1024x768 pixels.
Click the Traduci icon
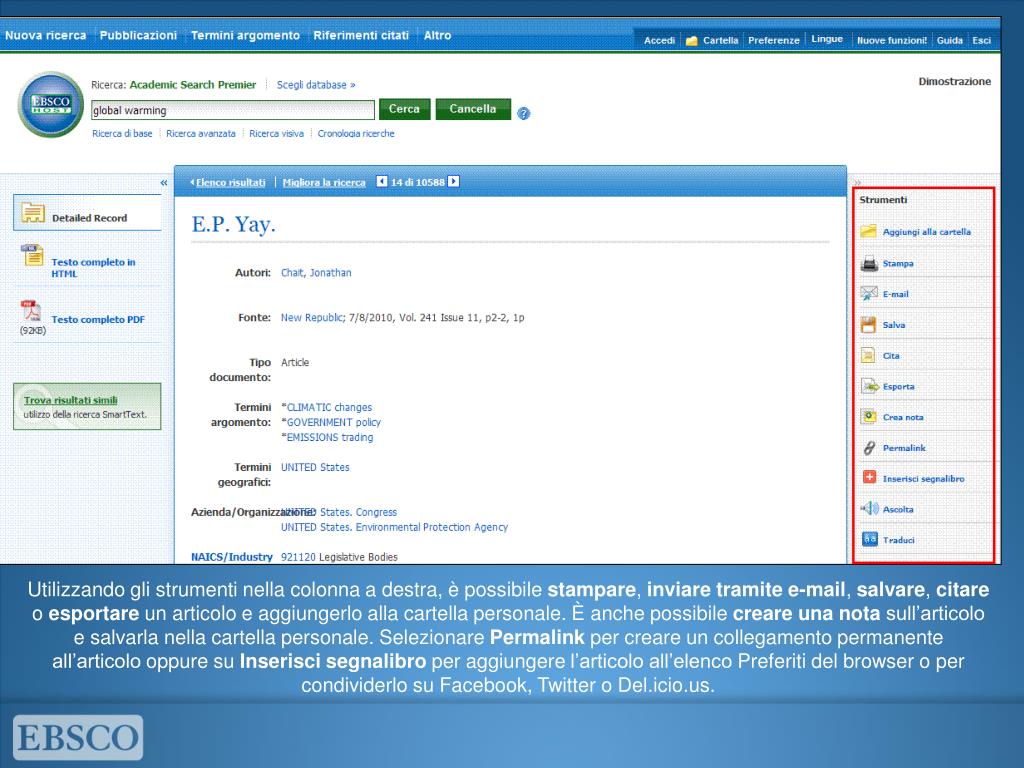point(869,539)
